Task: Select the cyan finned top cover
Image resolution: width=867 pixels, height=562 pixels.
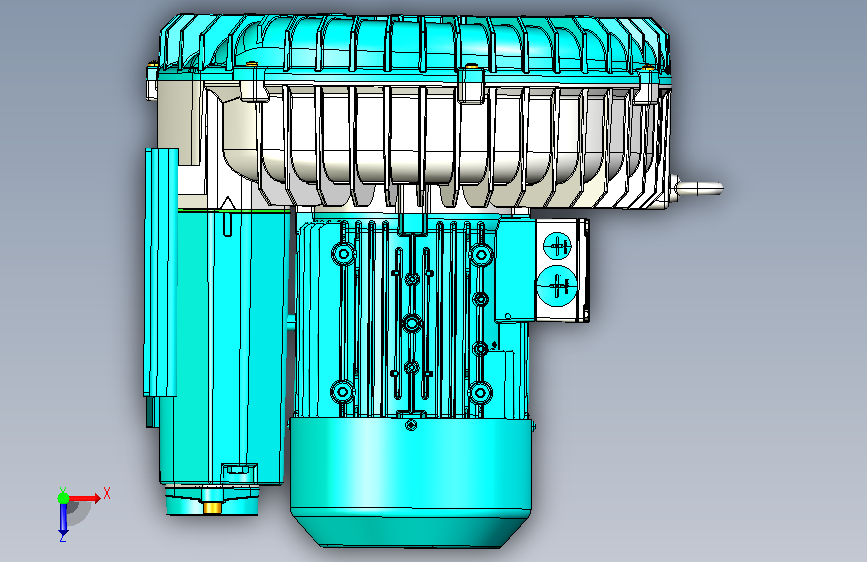Action: tap(415, 47)
